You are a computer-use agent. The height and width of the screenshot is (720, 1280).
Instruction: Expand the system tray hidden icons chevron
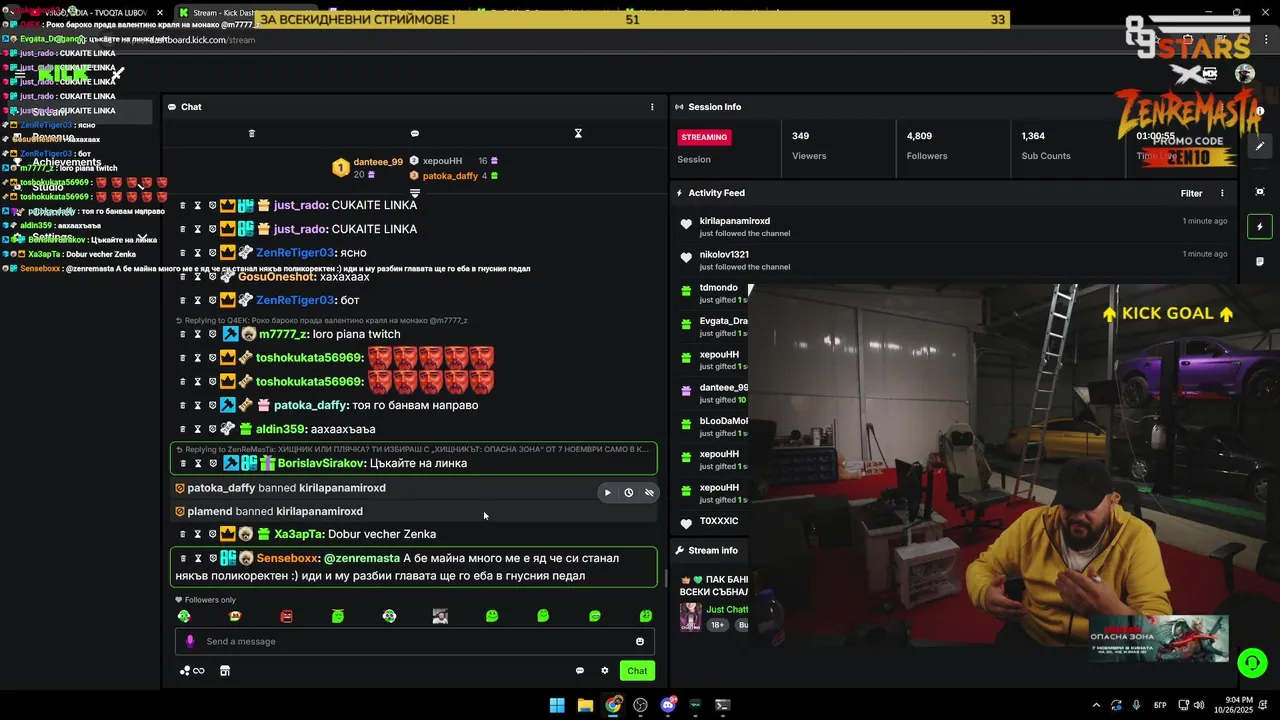[1096, 705]
